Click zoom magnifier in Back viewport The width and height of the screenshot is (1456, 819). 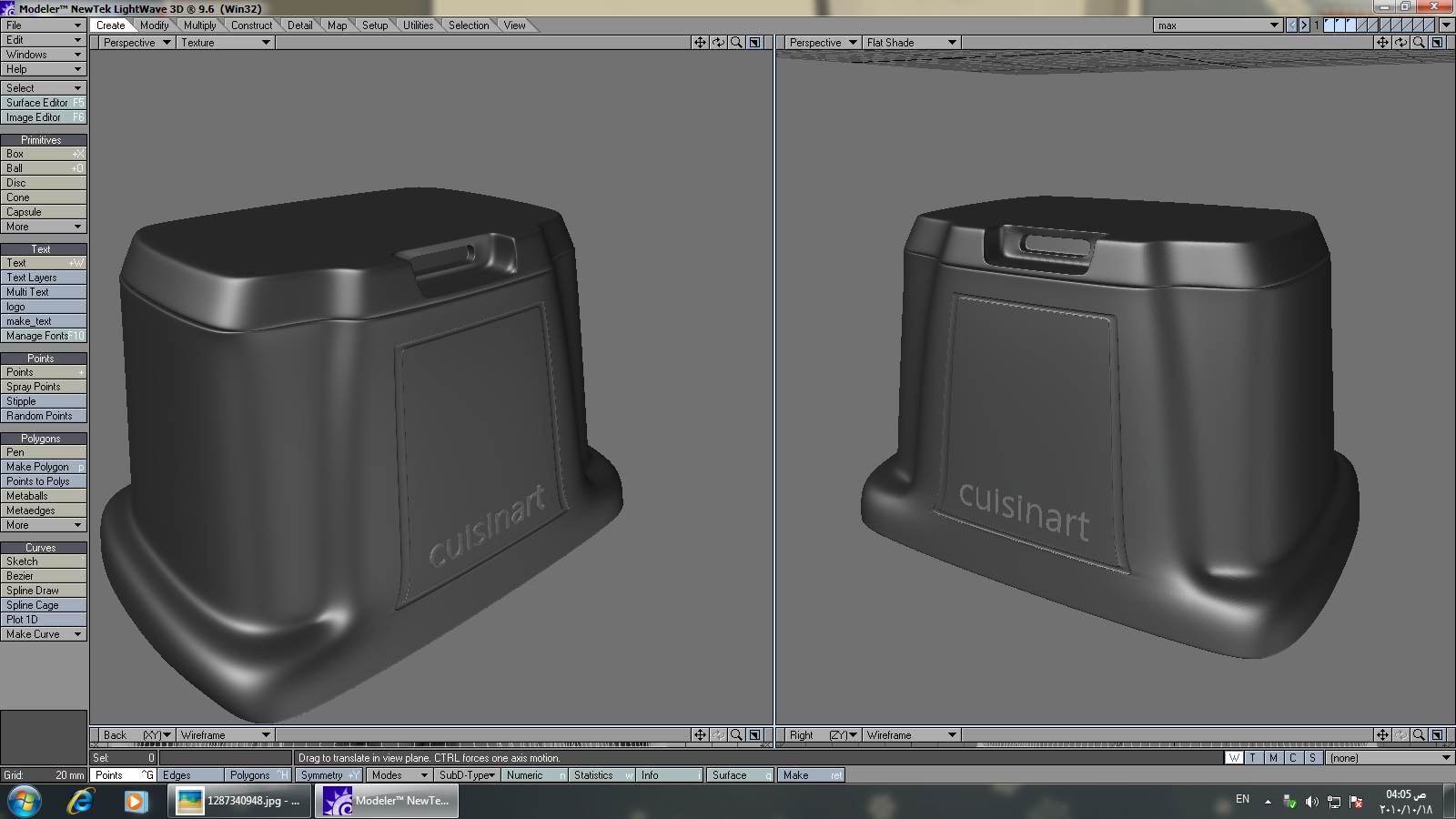(x=736, y=735)
